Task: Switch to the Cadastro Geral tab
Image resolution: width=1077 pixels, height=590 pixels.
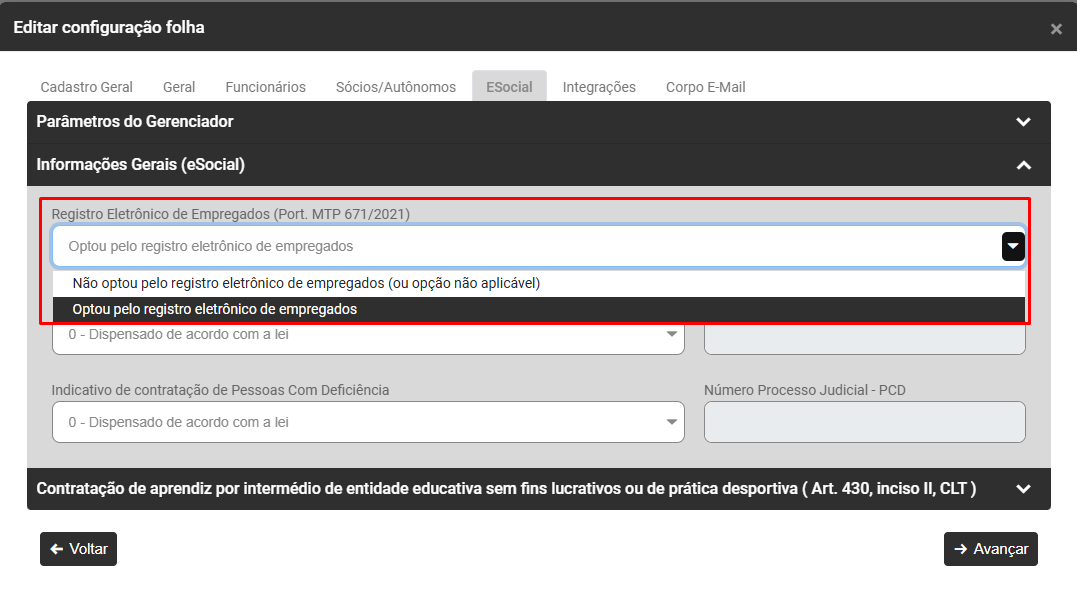Action: [87, 87]
